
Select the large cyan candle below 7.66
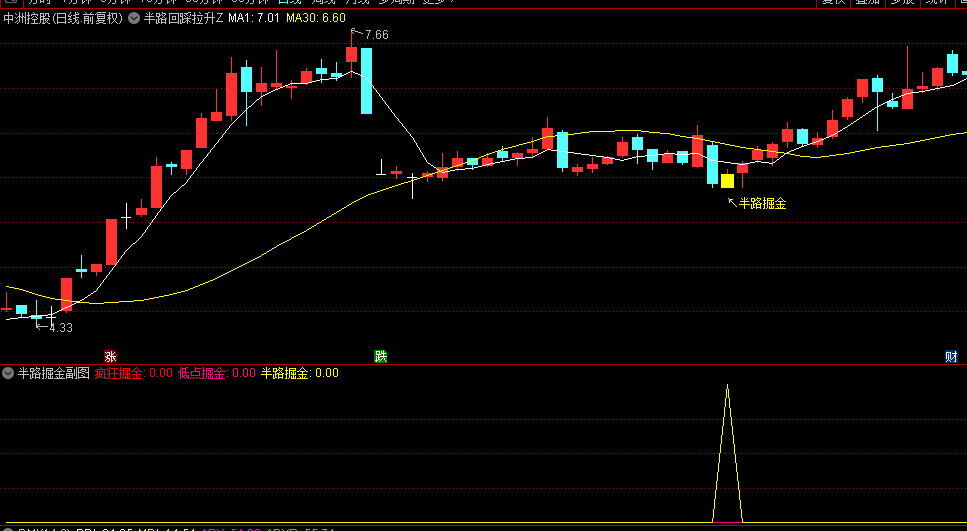[x=367, y=80]
